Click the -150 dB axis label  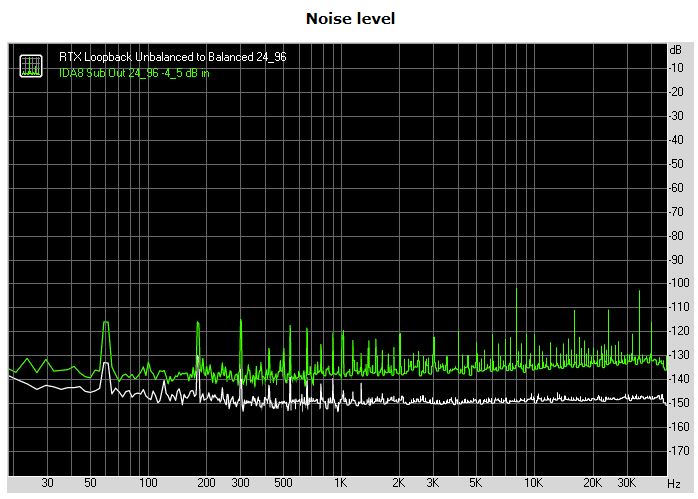pos(679,403)
